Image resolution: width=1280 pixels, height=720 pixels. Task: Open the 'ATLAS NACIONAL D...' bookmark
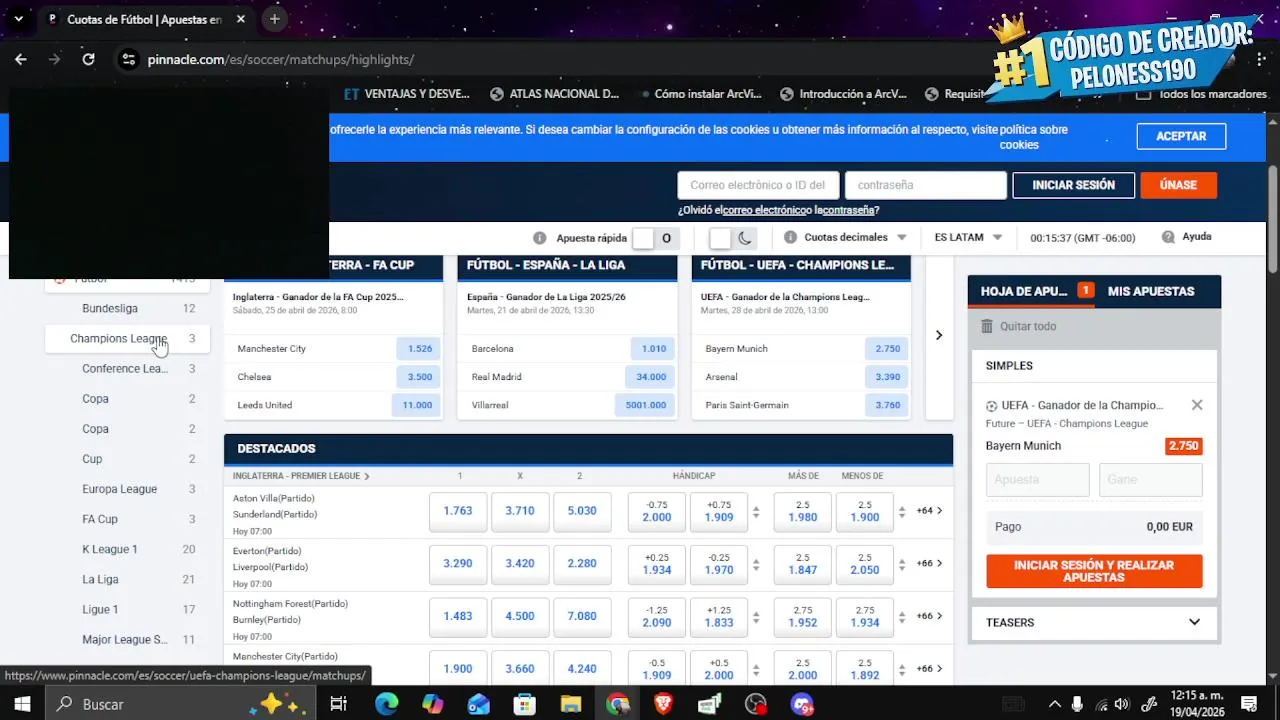[x=555, y=94]
